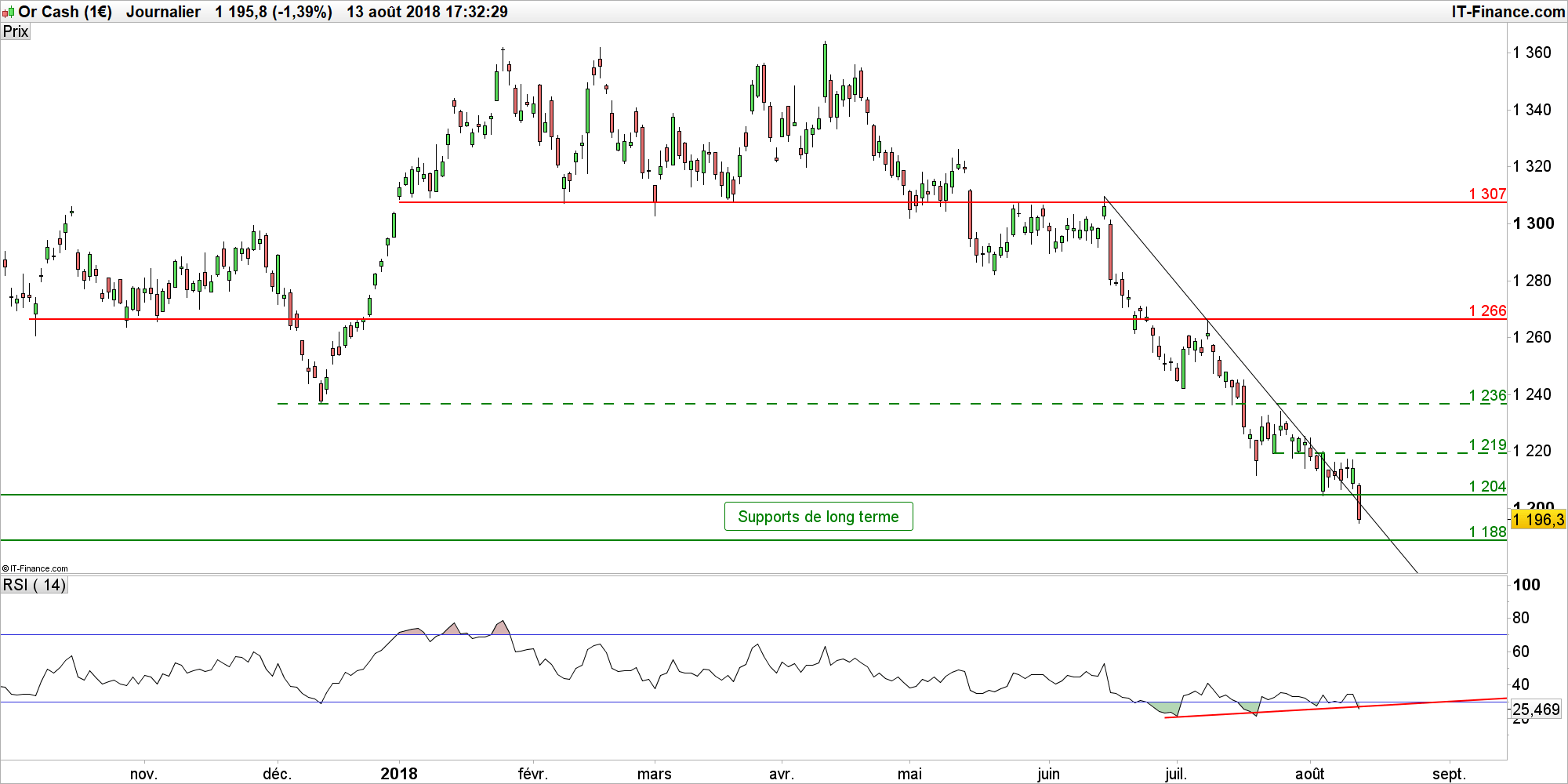1568x784 pixels.
Task: Click the Or Cash (1€) instrument name
Action: (65, 12)
